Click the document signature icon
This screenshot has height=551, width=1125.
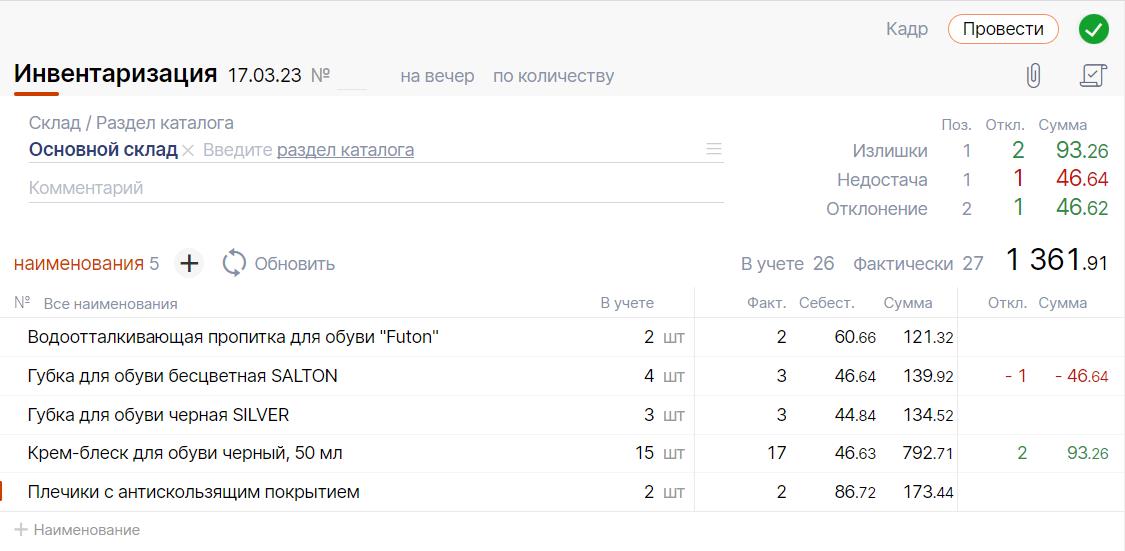pos(1093,75)
